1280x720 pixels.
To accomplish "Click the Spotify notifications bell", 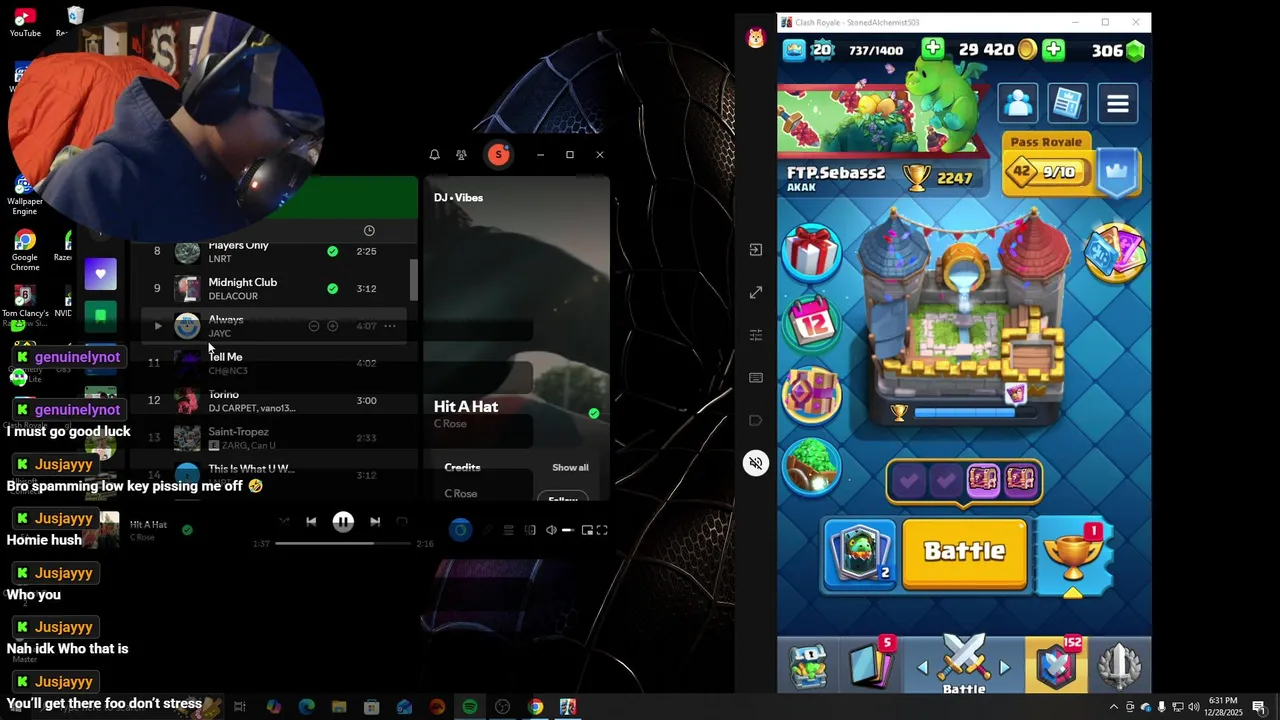I will (x=434, y=155).
